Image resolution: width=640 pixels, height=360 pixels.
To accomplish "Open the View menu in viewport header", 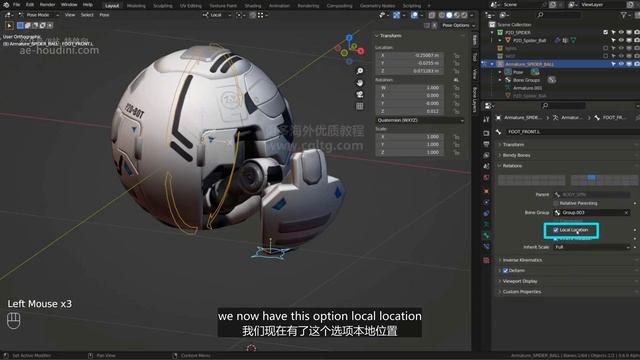I will pos(70,15).
